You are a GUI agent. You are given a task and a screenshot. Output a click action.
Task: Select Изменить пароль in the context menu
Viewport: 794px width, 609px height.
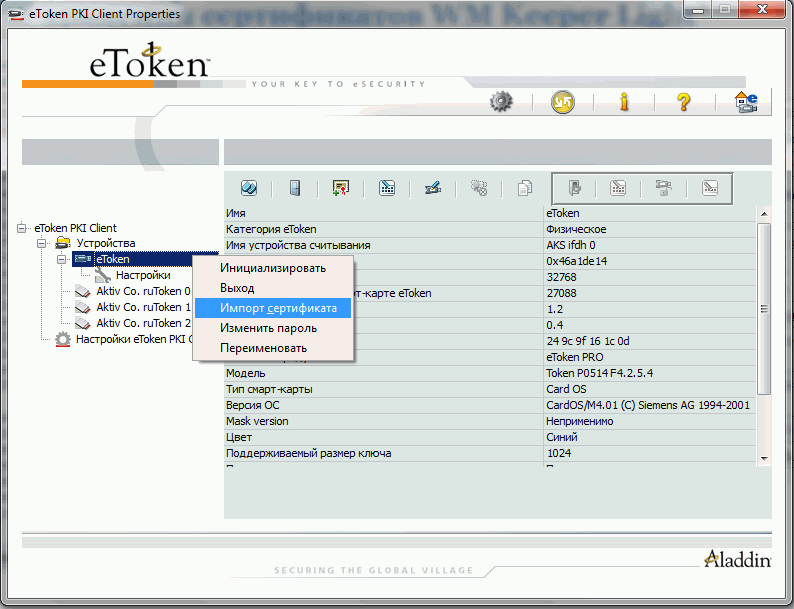tap(268, 328)
